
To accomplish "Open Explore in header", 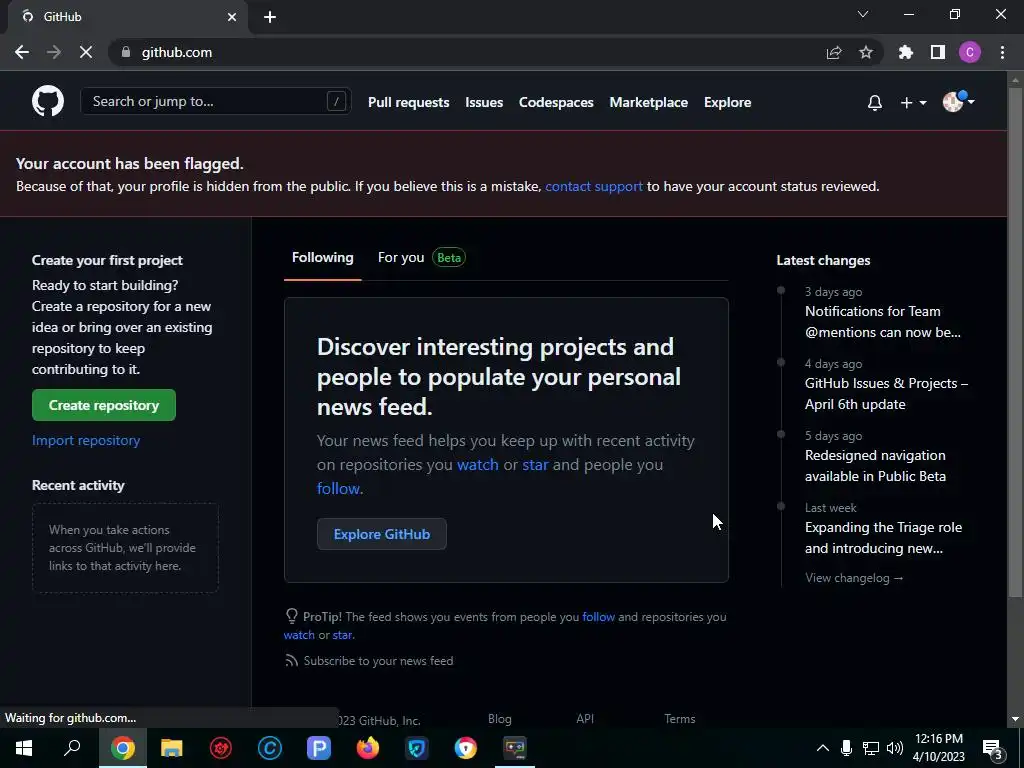I will tap(728, 103).
